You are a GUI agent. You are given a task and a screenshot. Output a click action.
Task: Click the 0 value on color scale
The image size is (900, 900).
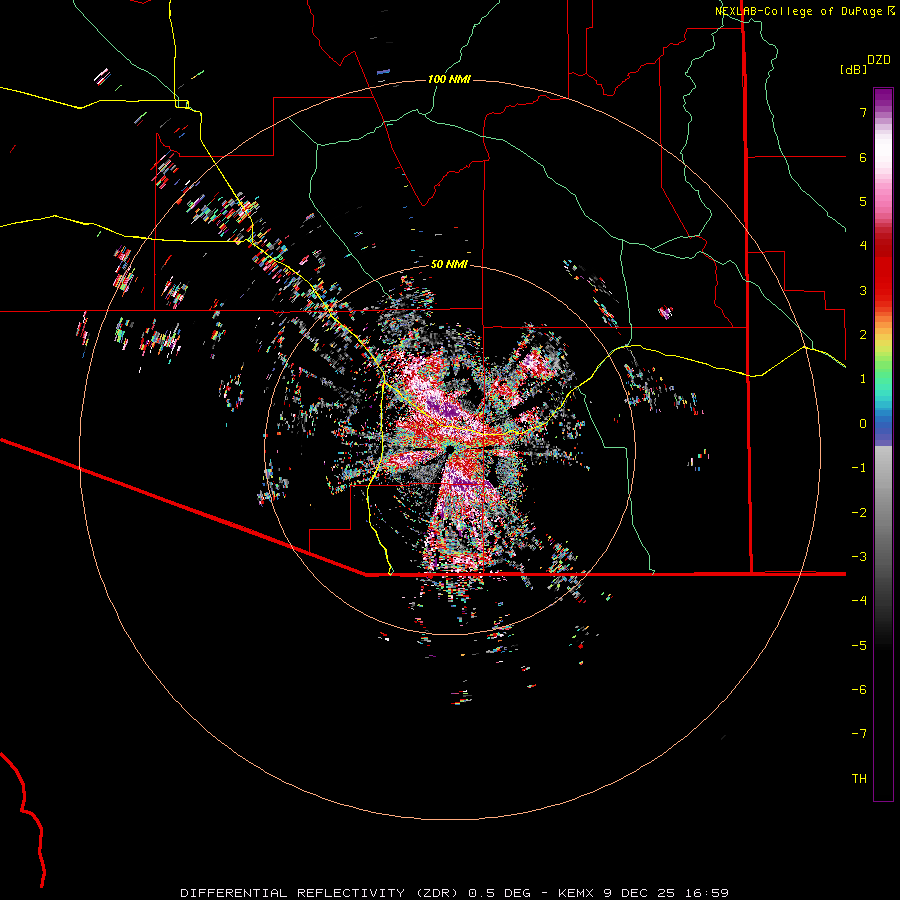[x=863, y=424]
